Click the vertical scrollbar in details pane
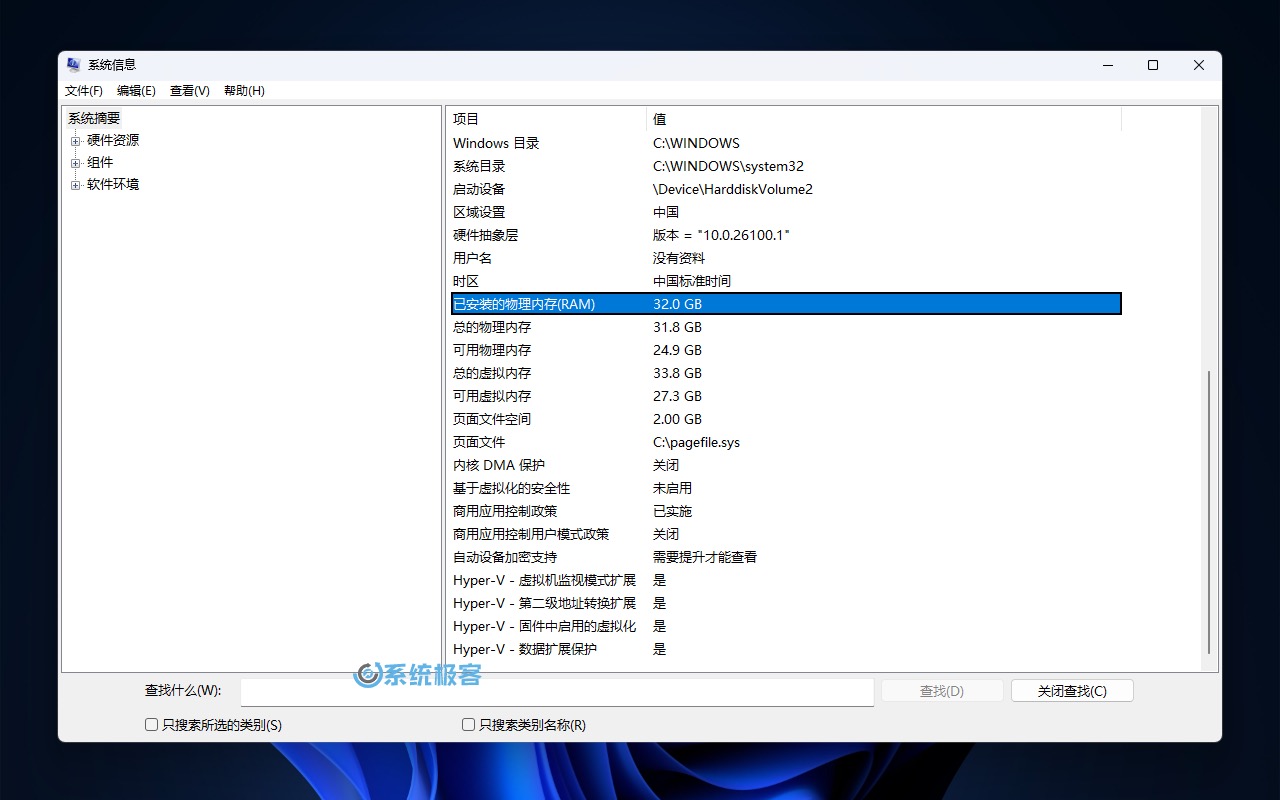 click(1209, 510)
